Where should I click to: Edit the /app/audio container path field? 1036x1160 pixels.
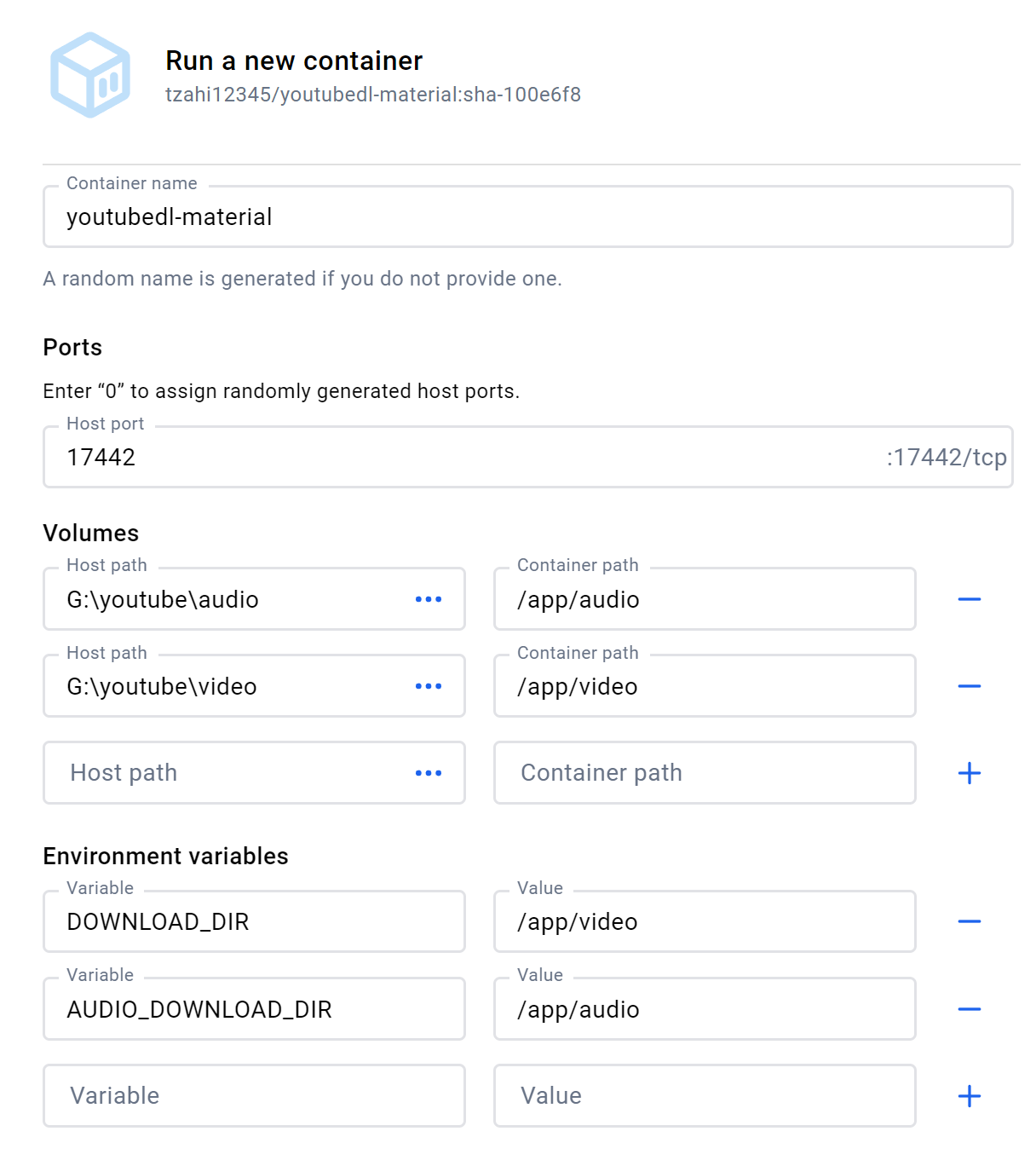point(704,600)
